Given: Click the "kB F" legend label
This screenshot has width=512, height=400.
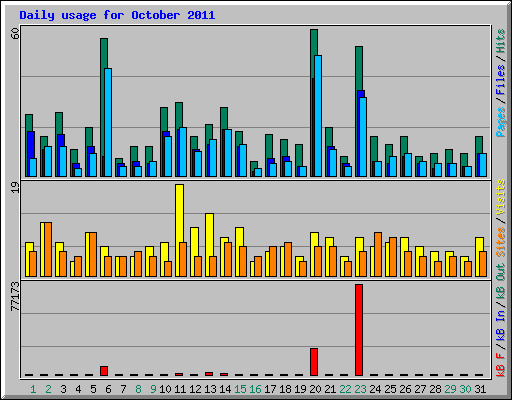Looking at the screenshot, I should pyautogui.click(x=500, y=365).
